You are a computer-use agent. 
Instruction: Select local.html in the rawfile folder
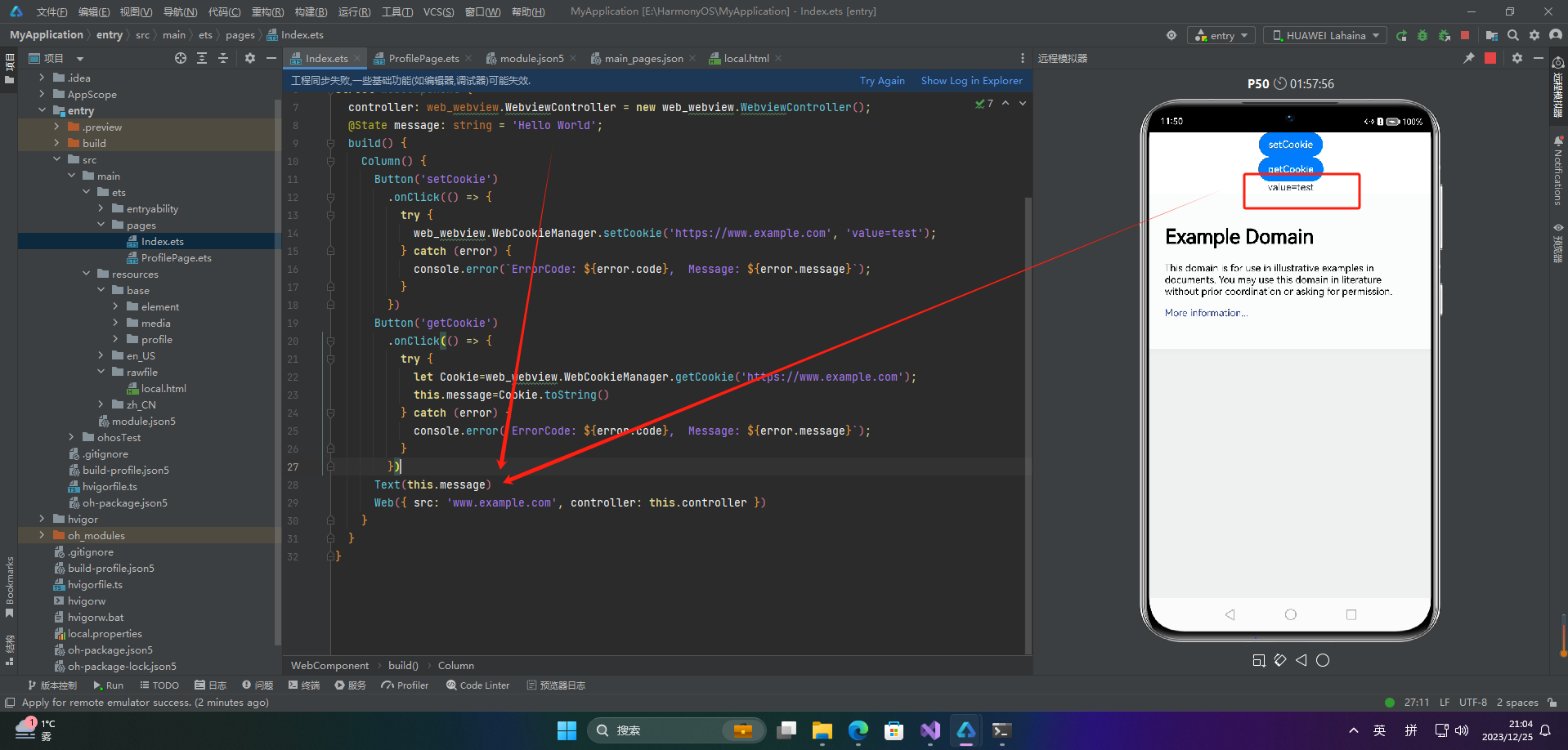(x=163, y=388)
